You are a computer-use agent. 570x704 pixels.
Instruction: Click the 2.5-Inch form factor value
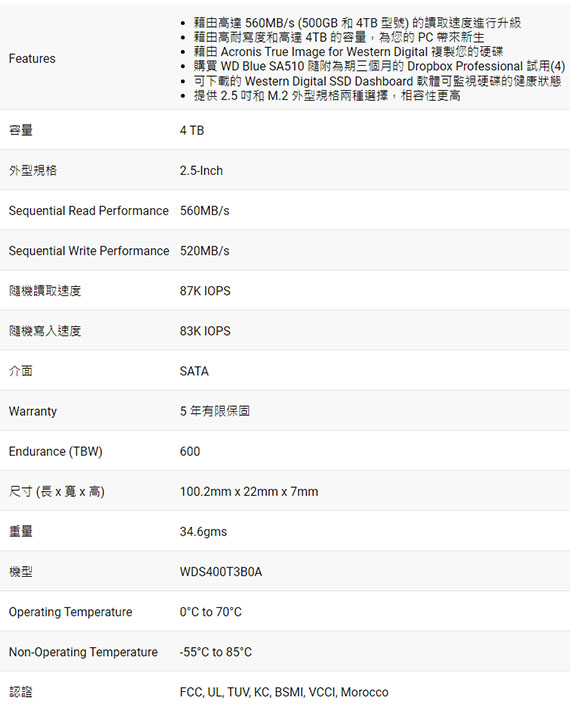(201, 171)
